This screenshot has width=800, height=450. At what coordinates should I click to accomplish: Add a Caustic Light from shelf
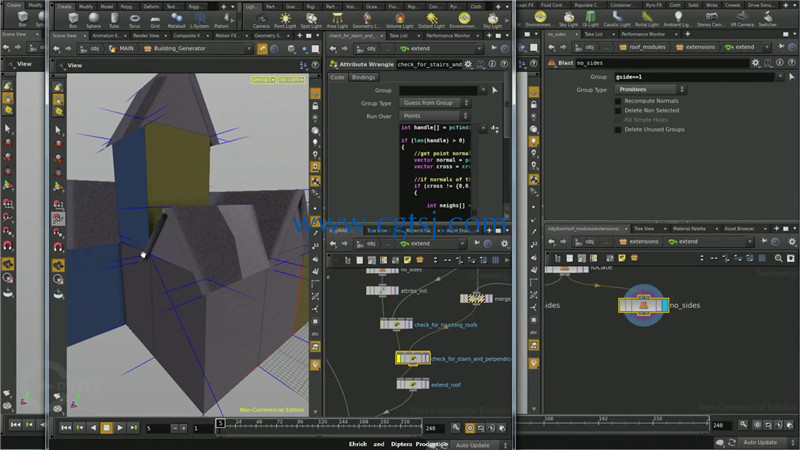(x=617, y=19)
